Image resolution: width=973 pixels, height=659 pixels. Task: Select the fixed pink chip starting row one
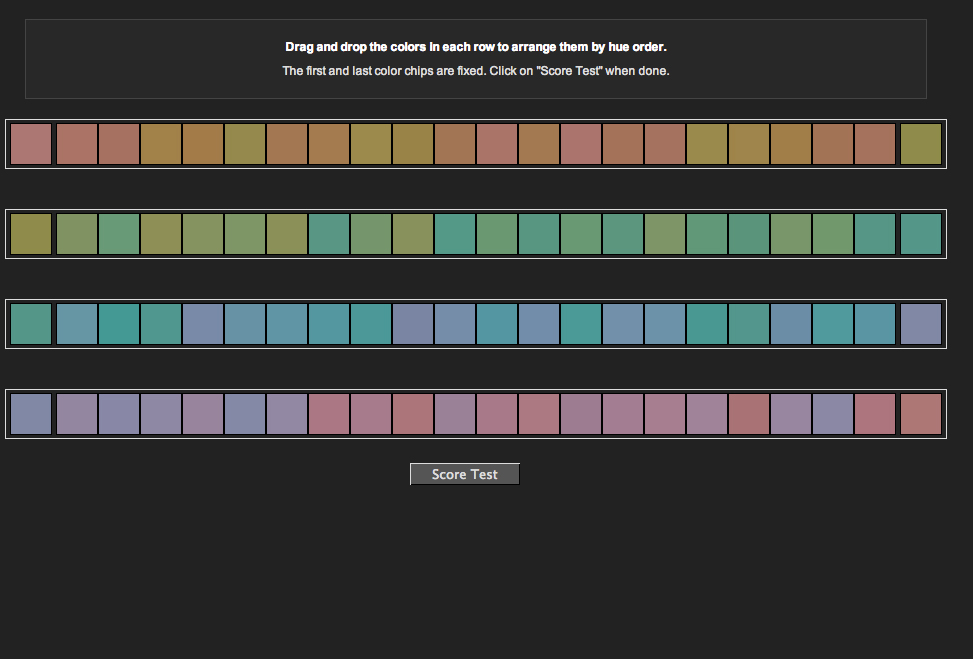tap(30, 143)
